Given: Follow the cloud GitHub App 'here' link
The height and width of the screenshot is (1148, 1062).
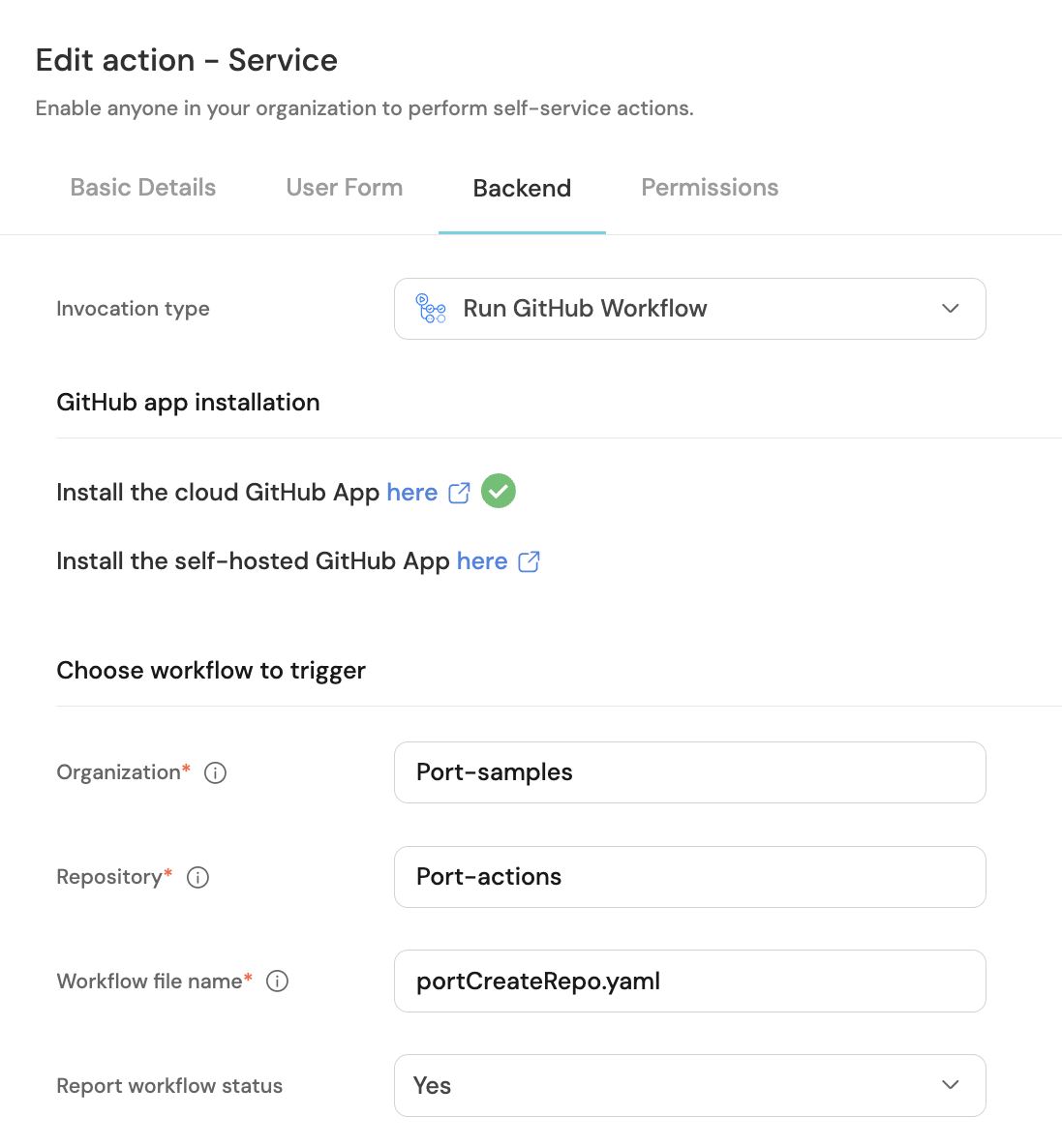Looking at the screenshot, I should click(412, 492).
